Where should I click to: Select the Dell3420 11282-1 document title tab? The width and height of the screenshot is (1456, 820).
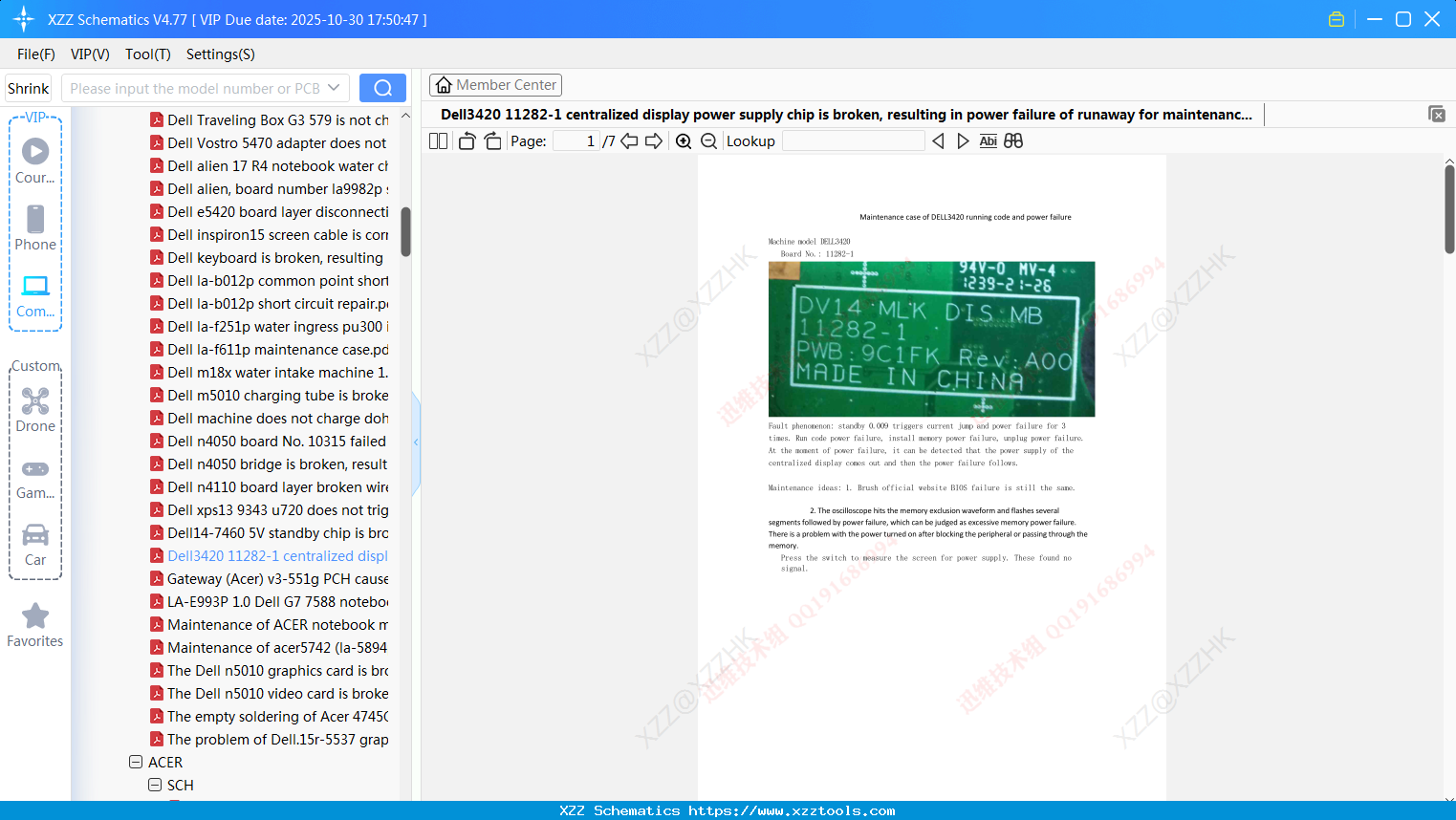click(x=846, y=115)
